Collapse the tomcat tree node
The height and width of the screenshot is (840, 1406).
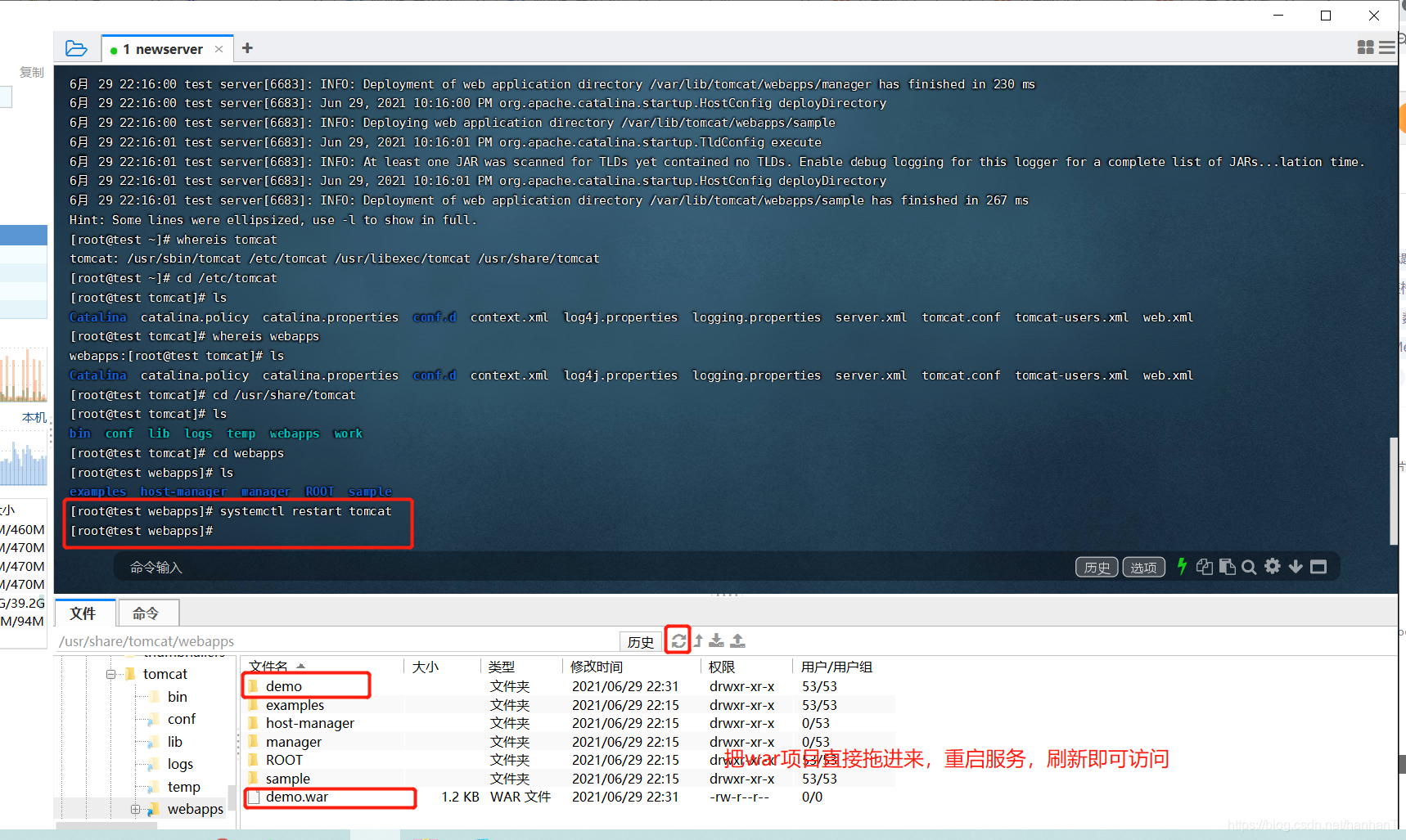click(x=110, y=674)
